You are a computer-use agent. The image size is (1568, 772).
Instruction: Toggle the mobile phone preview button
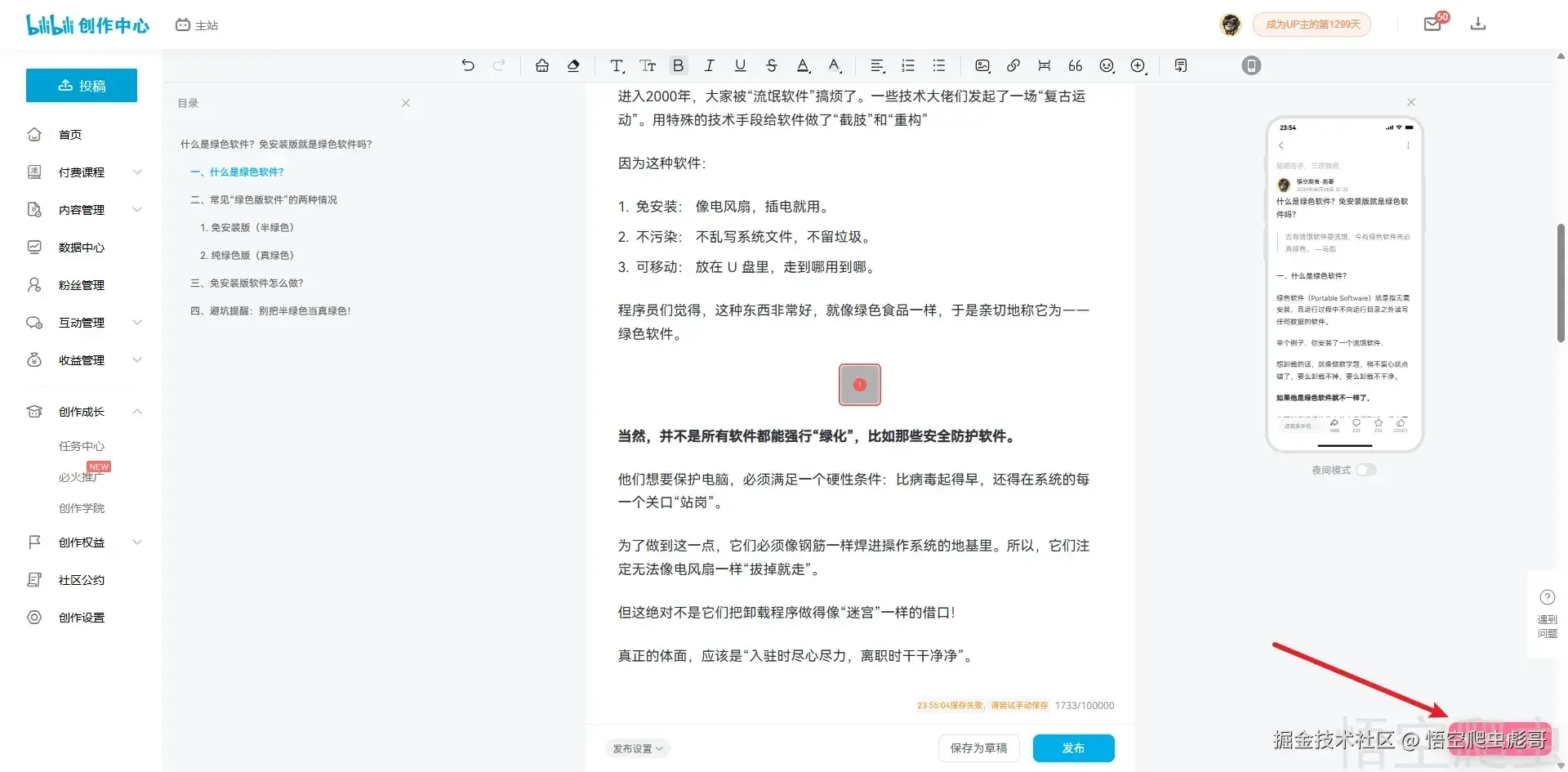coord(1251,65)
